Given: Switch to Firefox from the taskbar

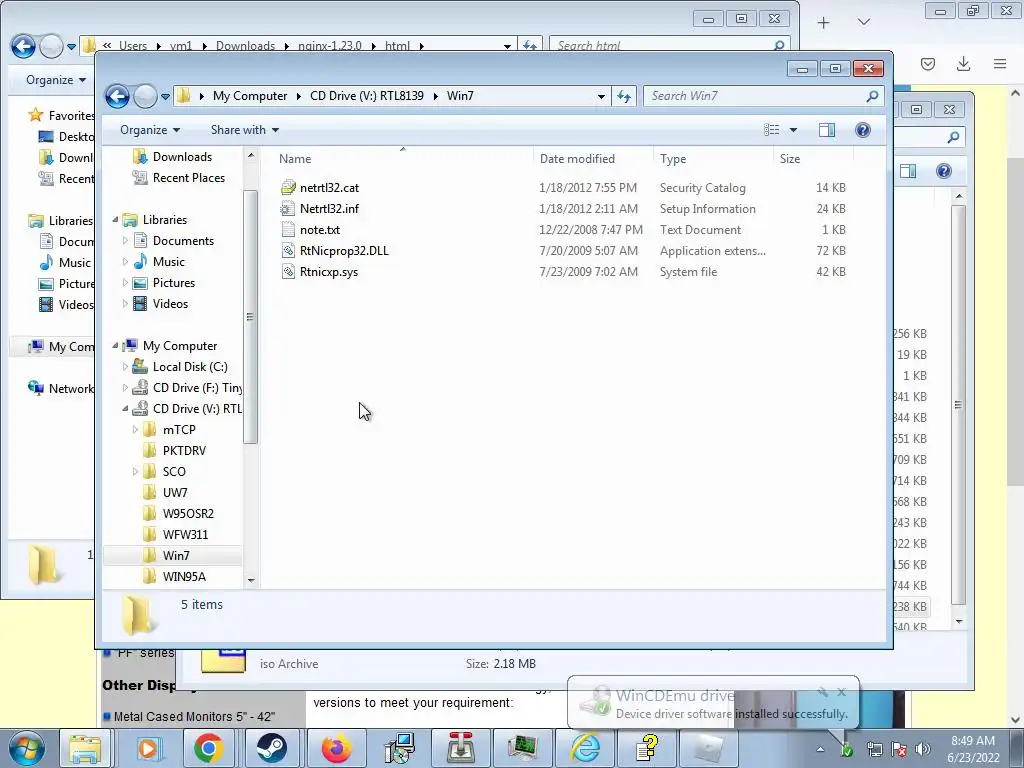Looking at the screenshot, I should [336, 748].
